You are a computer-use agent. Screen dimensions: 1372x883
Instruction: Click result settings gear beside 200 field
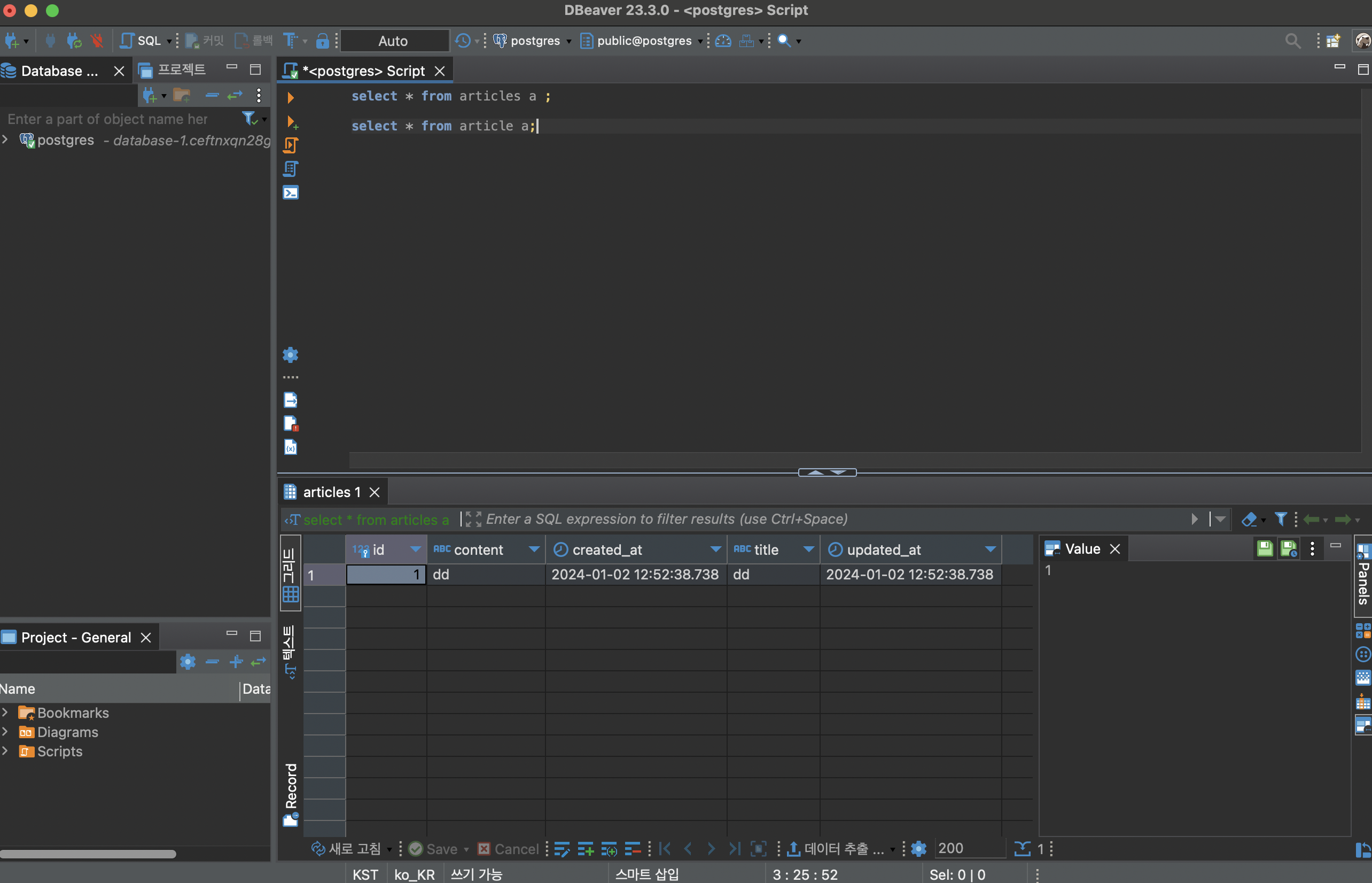919,849
